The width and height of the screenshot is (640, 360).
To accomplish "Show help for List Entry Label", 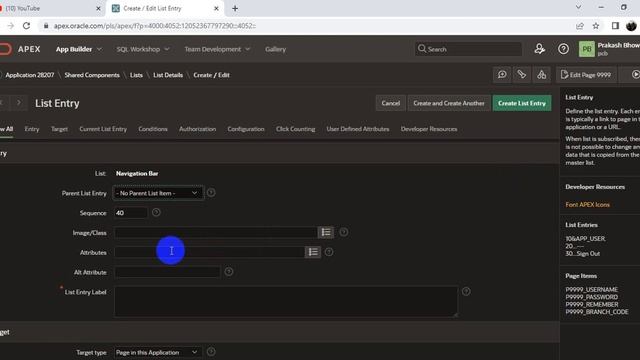I will coord(466,291).
